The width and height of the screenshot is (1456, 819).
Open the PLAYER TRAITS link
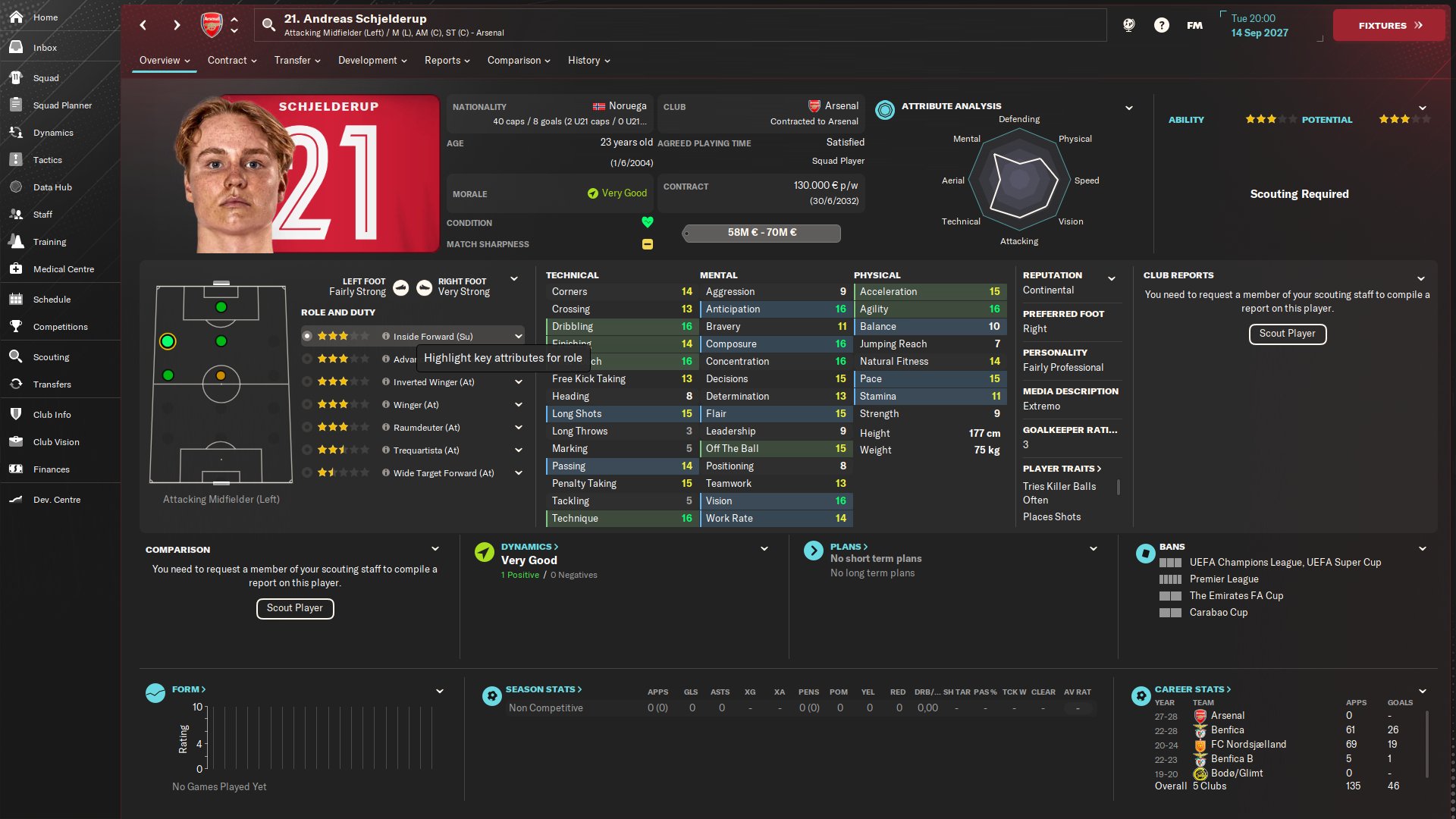(x=1062, y=469)
